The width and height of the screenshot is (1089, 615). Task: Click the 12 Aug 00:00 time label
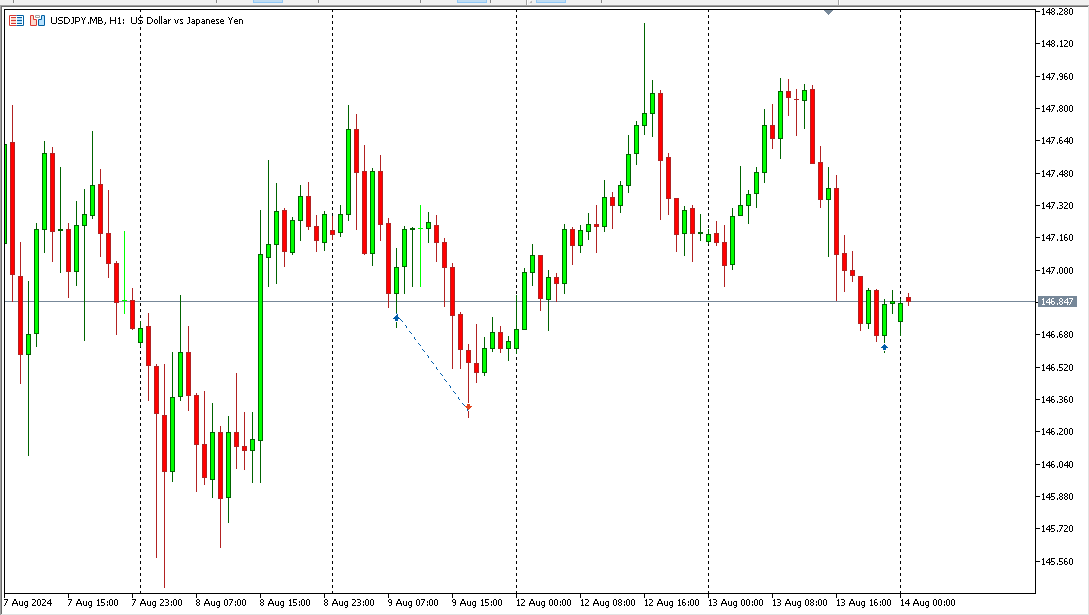coord(544,603)
